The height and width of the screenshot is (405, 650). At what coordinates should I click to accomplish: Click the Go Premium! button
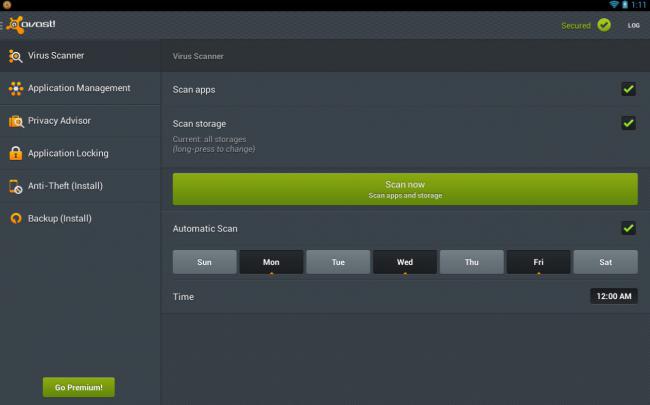[79, 387]
